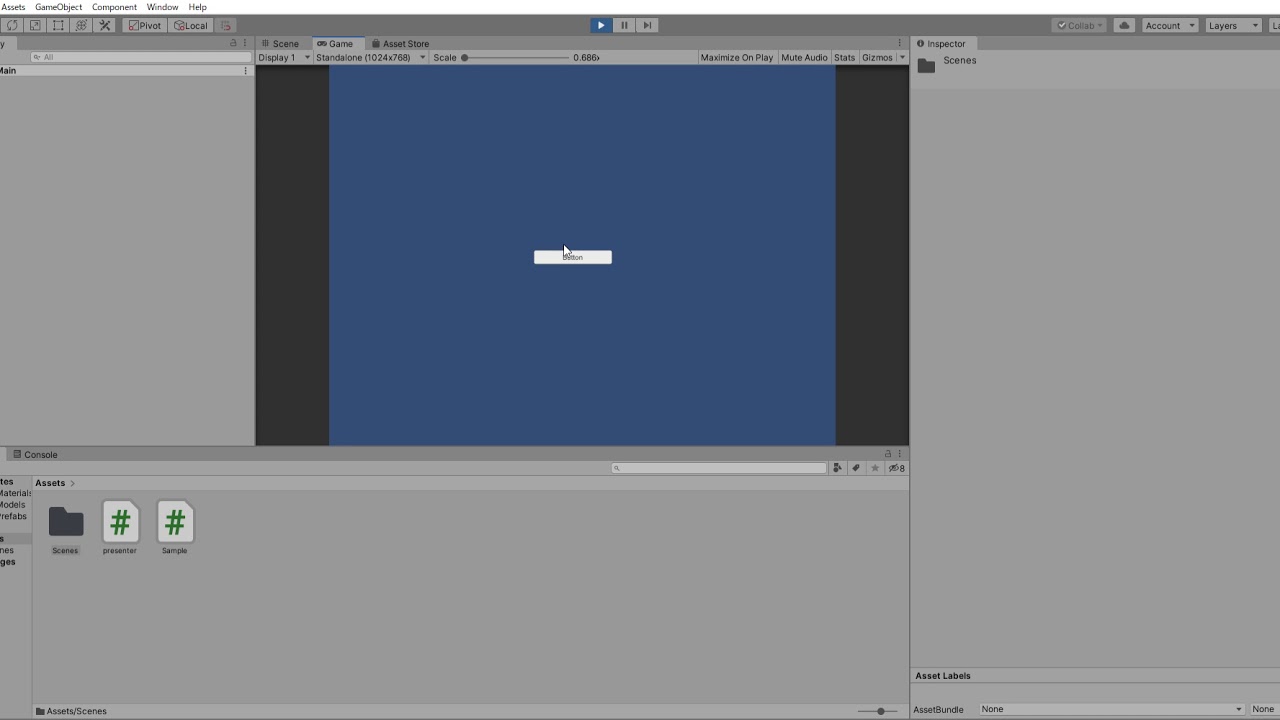Open the Collab dropdown
Viewport: 1280px width, 720px height.
point(1079,25)
